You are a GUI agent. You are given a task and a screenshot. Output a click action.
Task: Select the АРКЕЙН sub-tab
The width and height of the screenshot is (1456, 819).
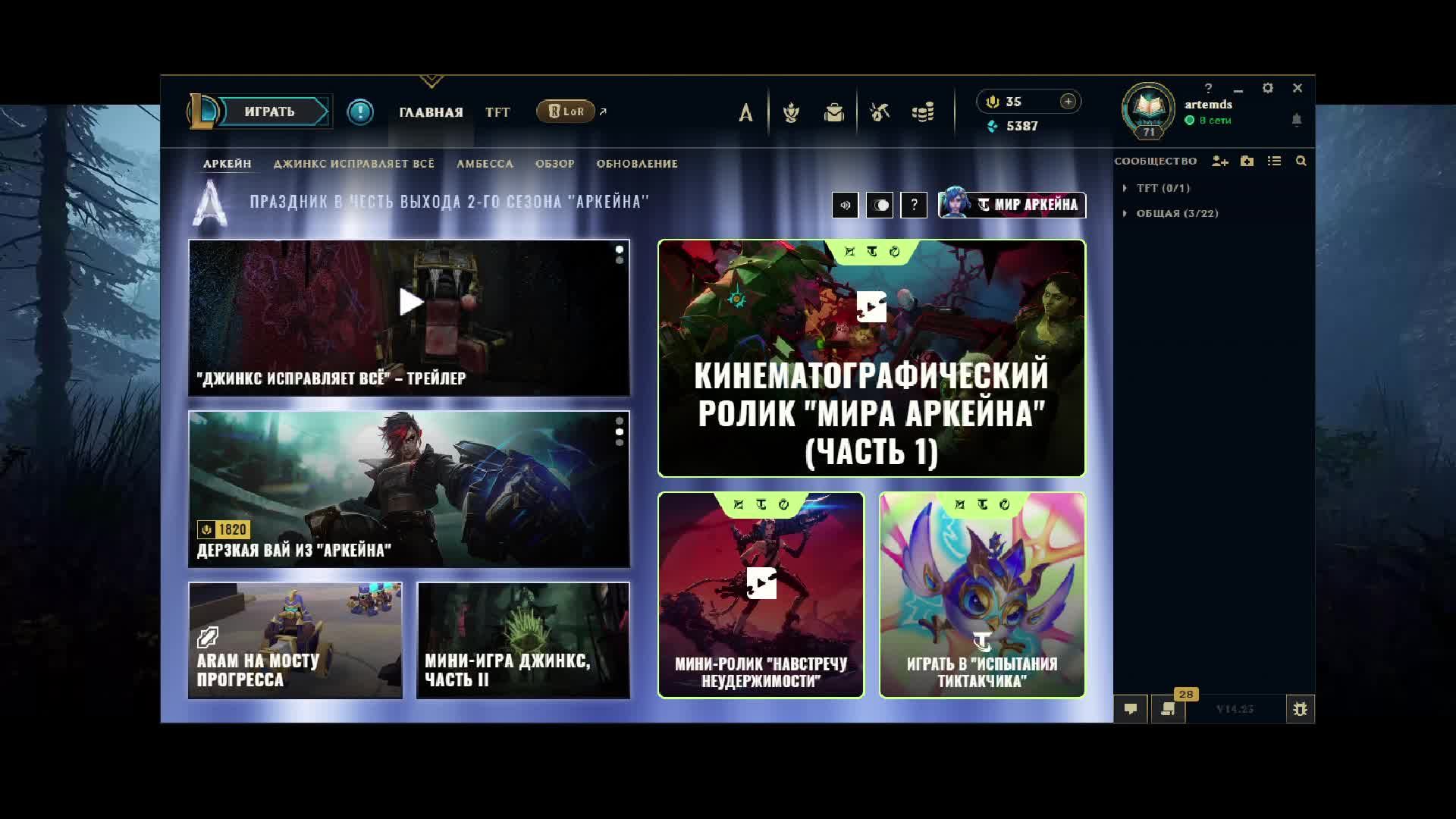(227, 164)
